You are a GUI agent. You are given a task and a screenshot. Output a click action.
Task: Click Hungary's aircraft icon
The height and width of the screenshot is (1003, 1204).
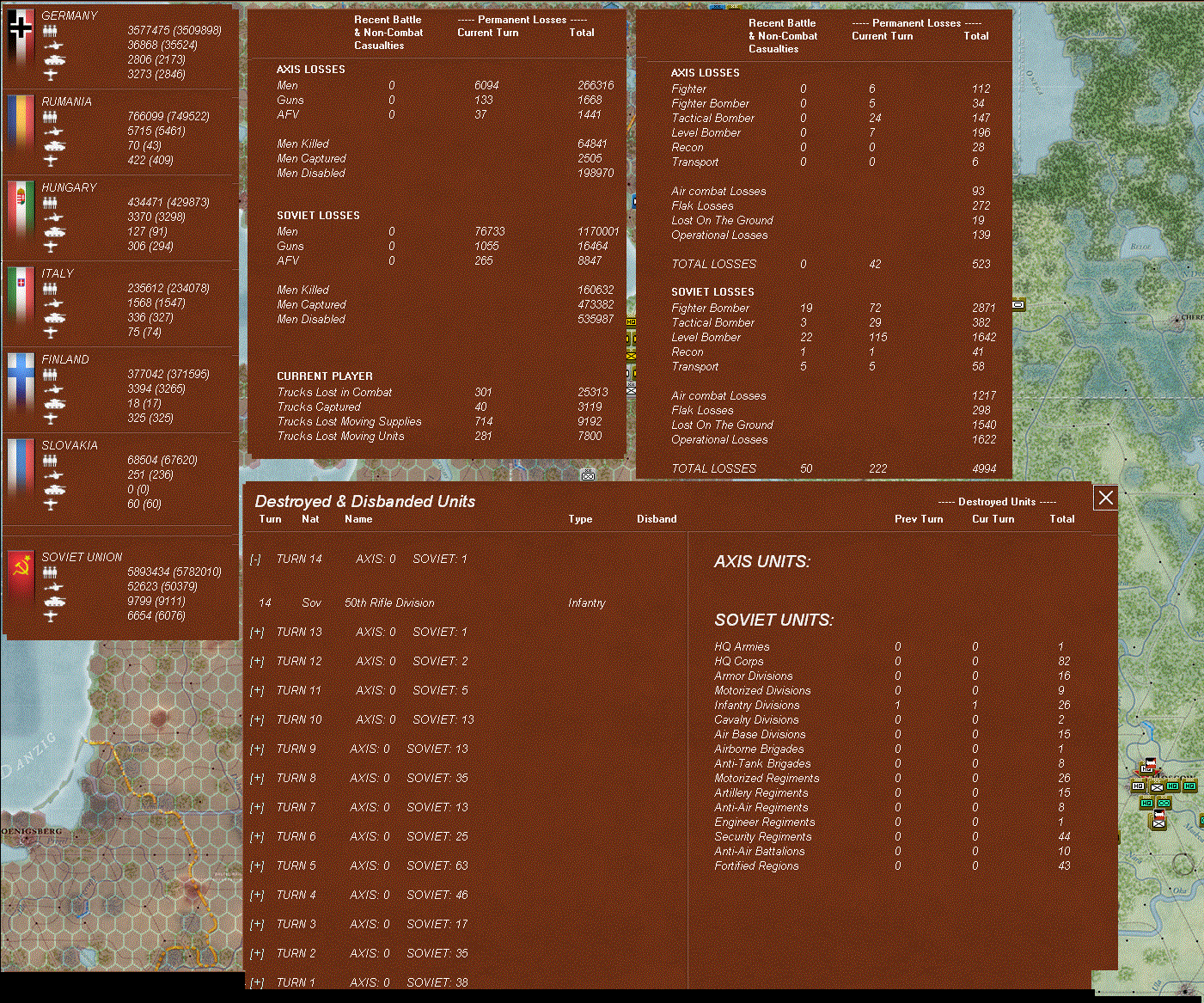[x=51, y=247]
